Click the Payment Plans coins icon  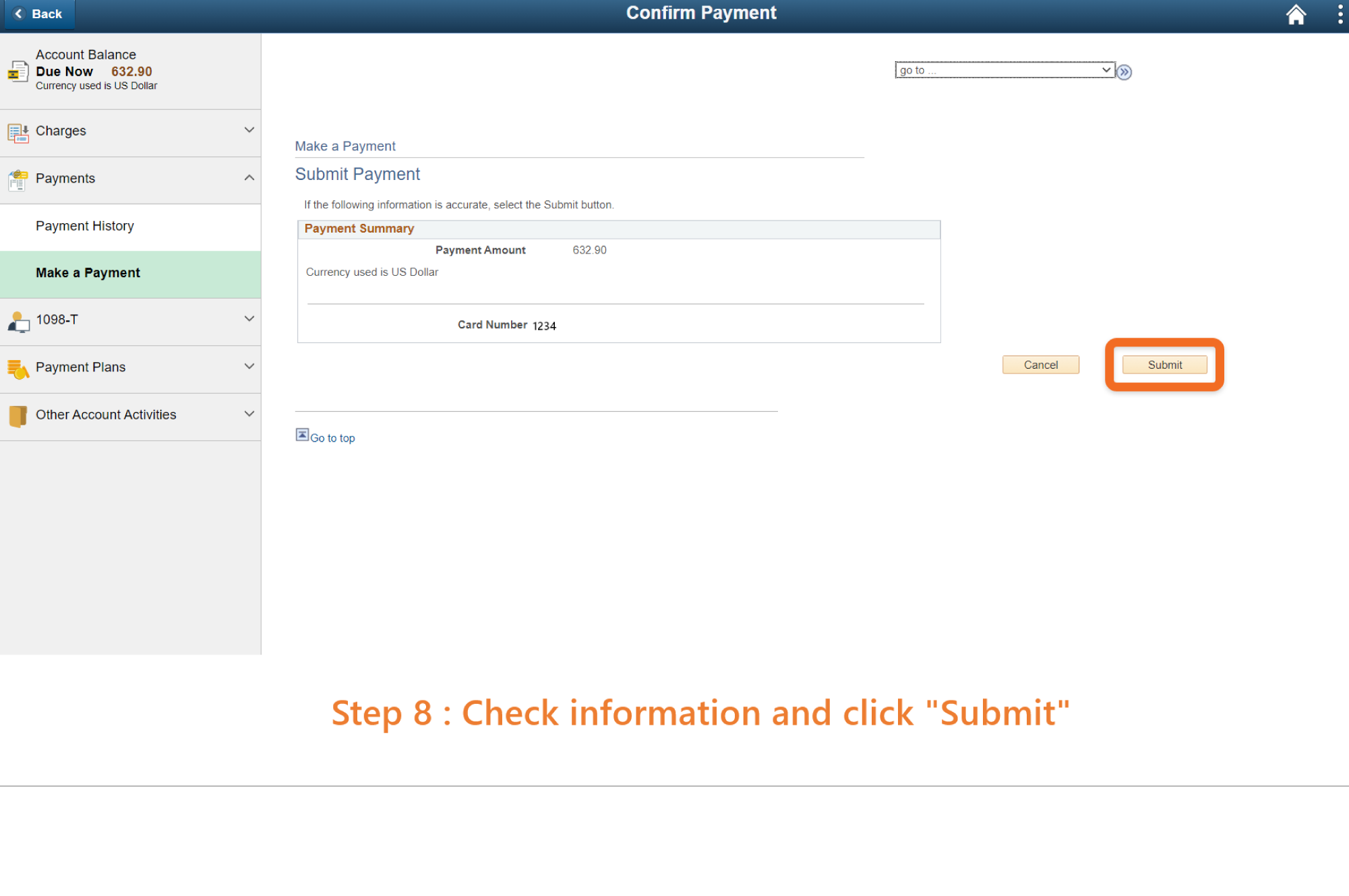(18, 369)
